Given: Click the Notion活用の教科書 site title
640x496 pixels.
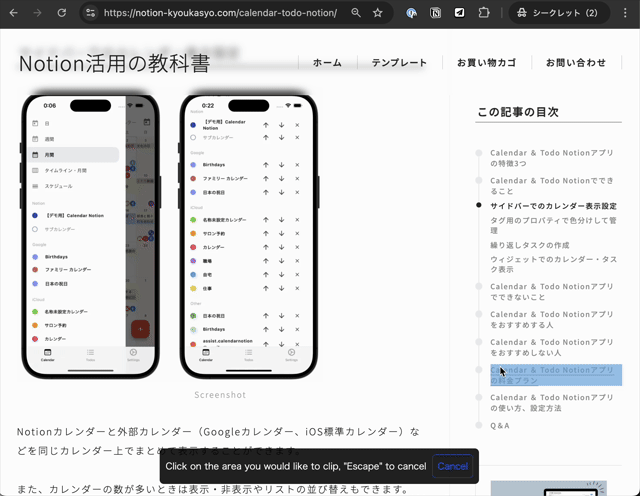Looking at the screenshot, I should pyautogui.click(x=114, y=64).
